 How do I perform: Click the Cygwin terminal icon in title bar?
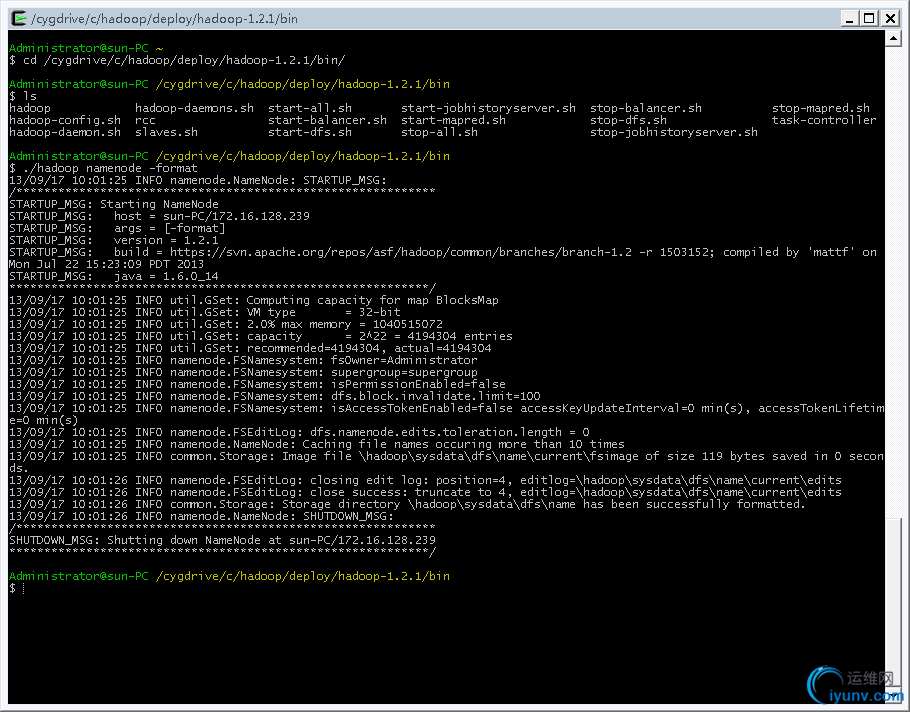click(x=19, y=19)
